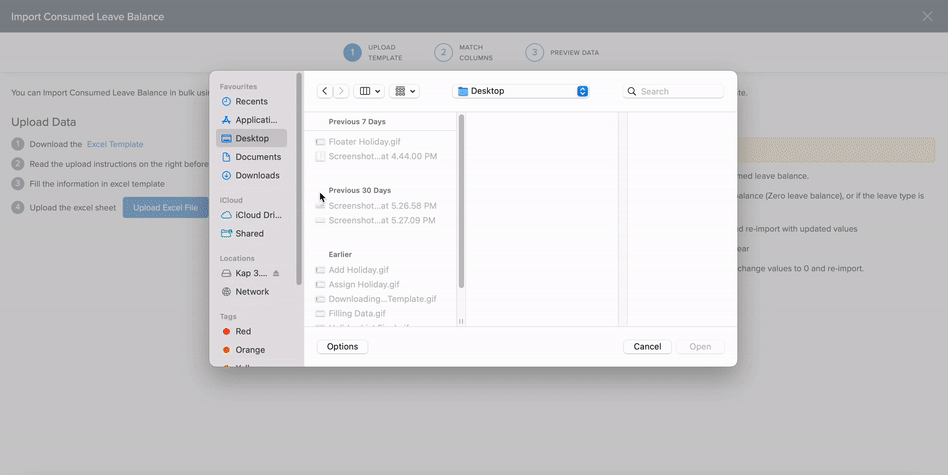Viewport: 948px width, 475px height.
Task: Close the Import Consumed Leave Balance panel
Action: click(x=927, y=16)
